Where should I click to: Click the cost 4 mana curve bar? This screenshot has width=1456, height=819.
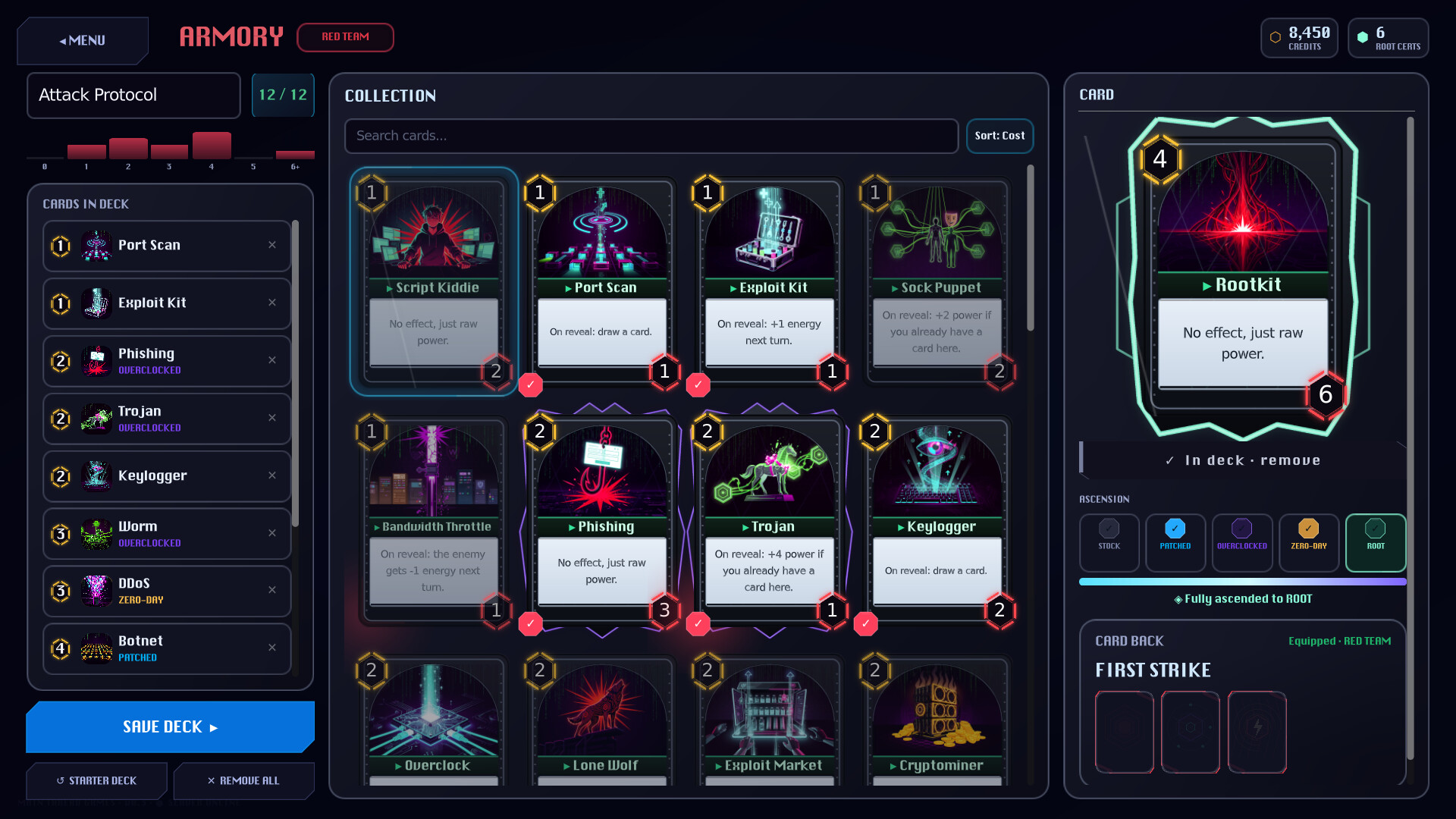[212, 145]
